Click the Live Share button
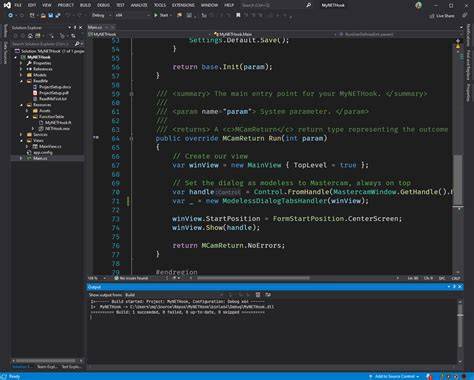Viewport: 474px width, 380px height. click(442, 16)
